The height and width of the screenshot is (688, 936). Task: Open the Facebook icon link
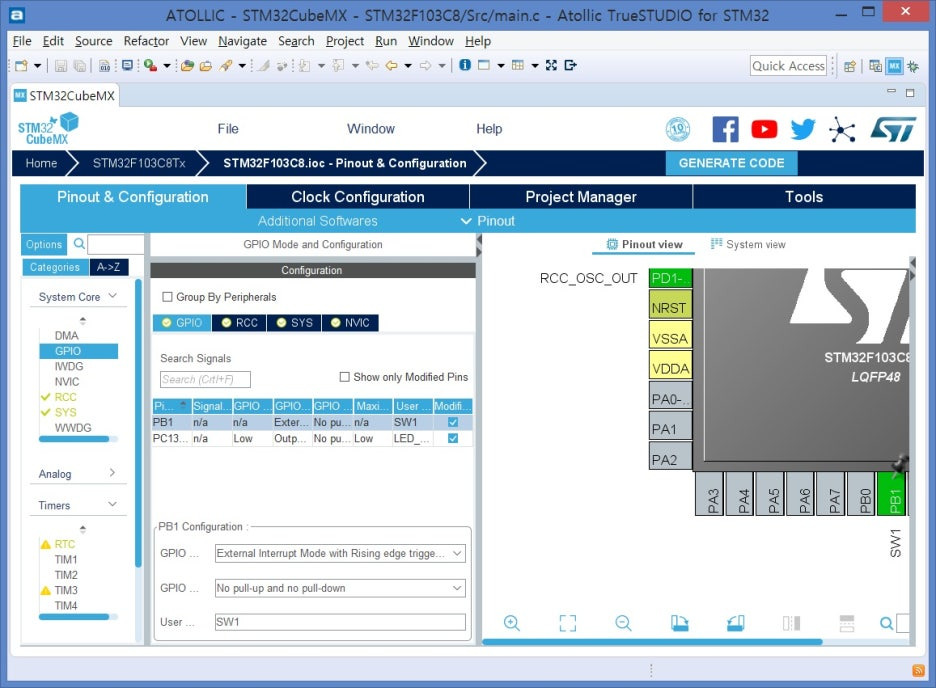(x=725, y=129)
